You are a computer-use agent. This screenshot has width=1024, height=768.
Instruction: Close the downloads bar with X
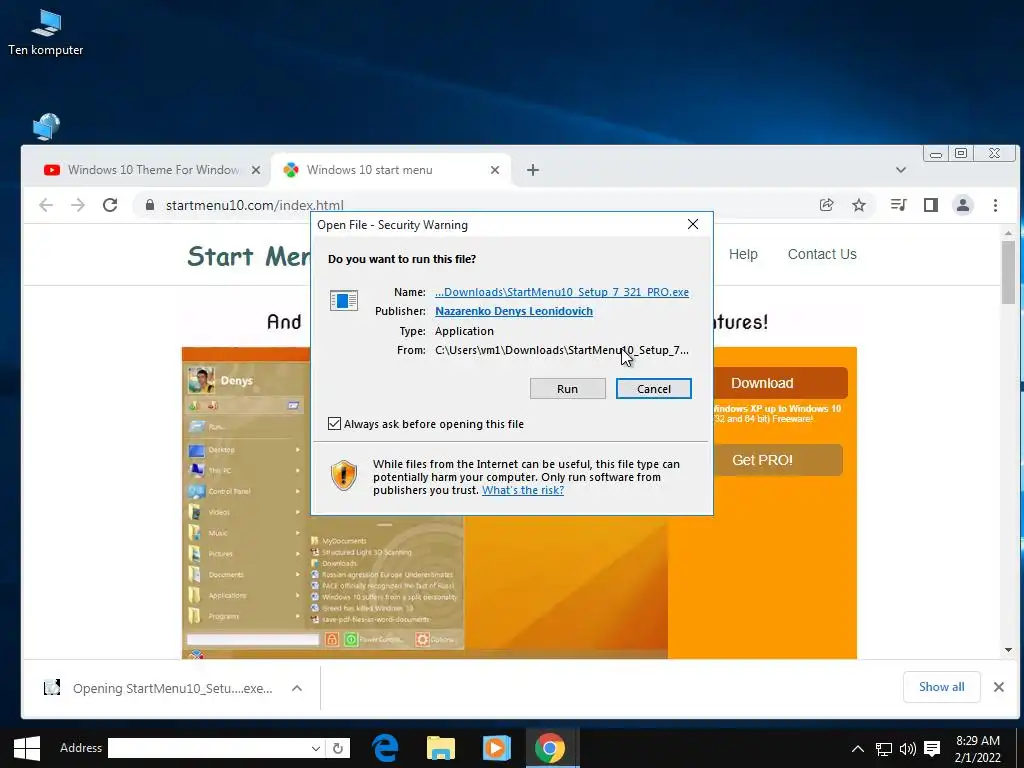tap(999, 687)
